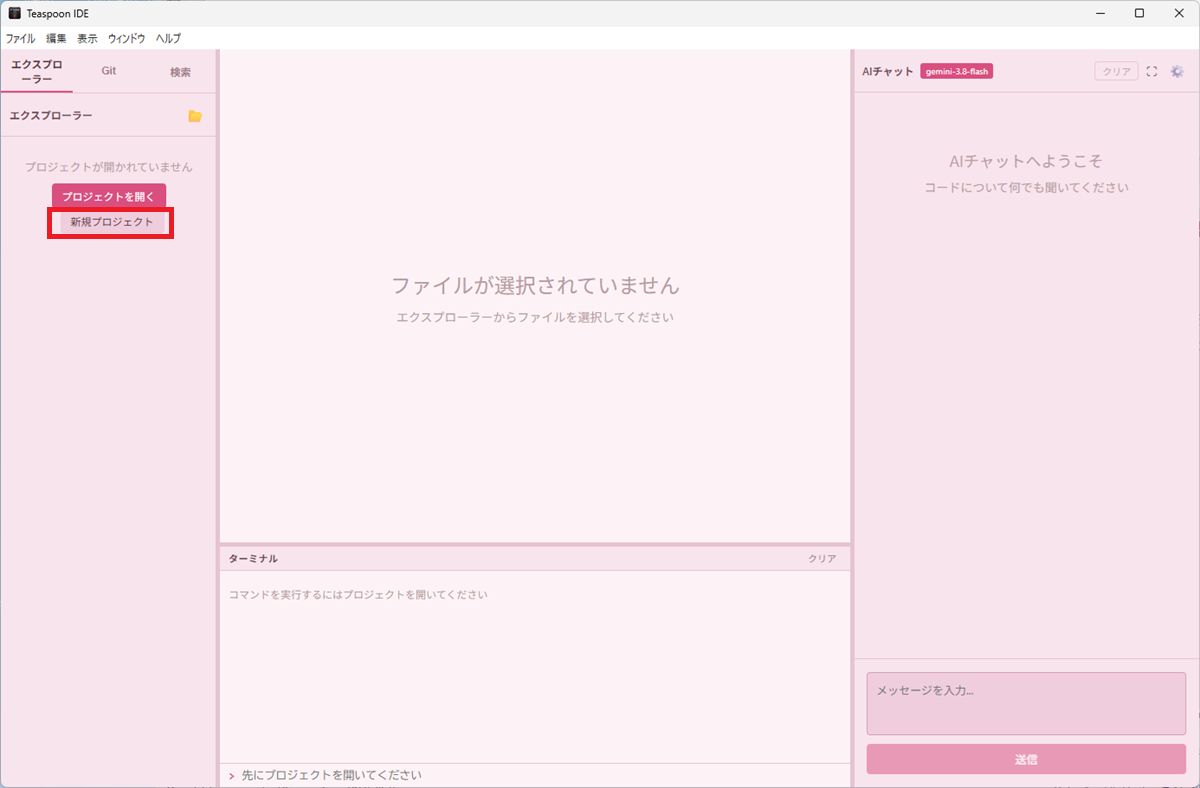Click the AIチャット panel title
The width and height of the screenshot is (1200, 788).
point(888,72)
